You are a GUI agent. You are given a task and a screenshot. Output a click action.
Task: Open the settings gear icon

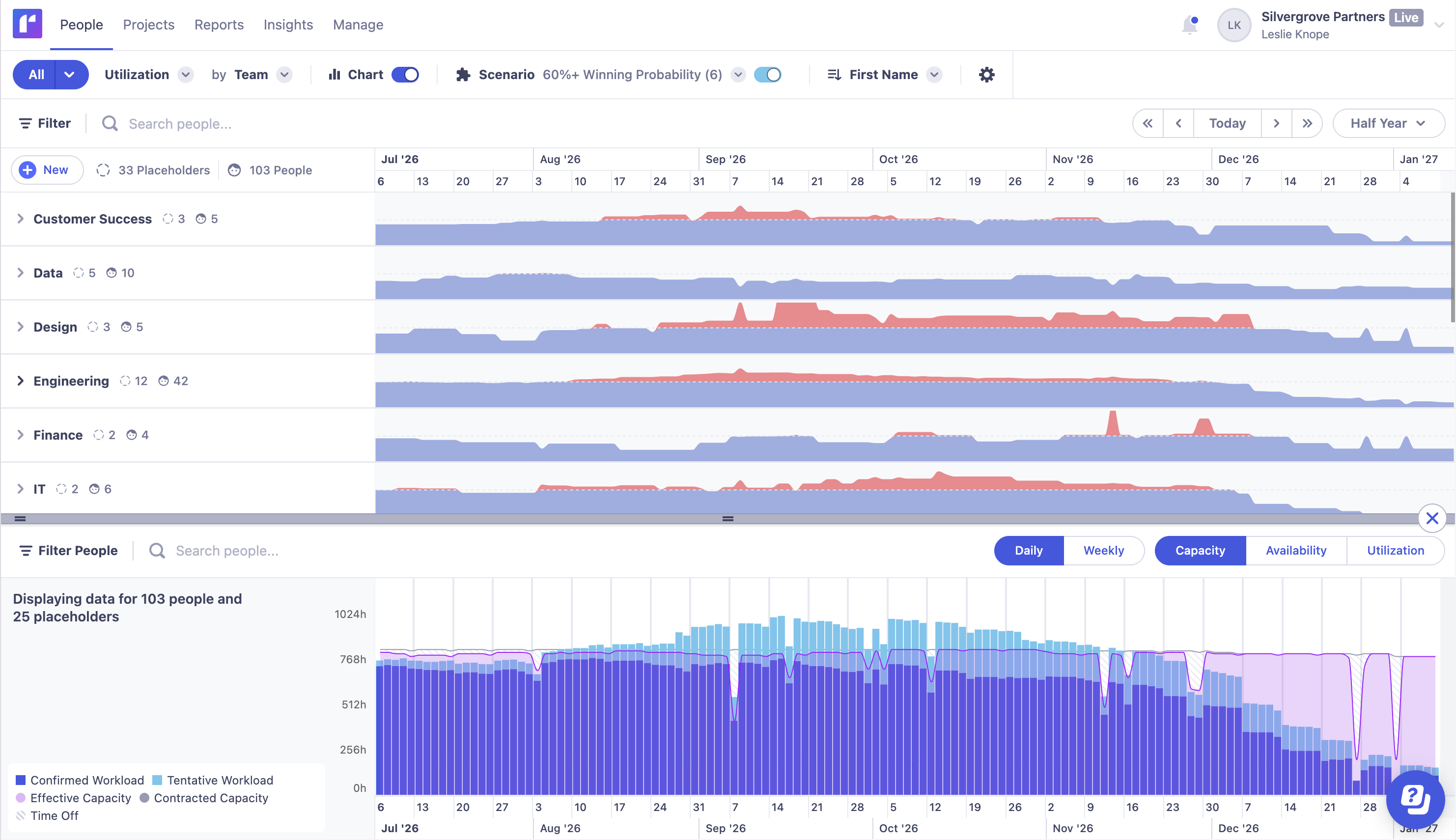pos(986,75)
